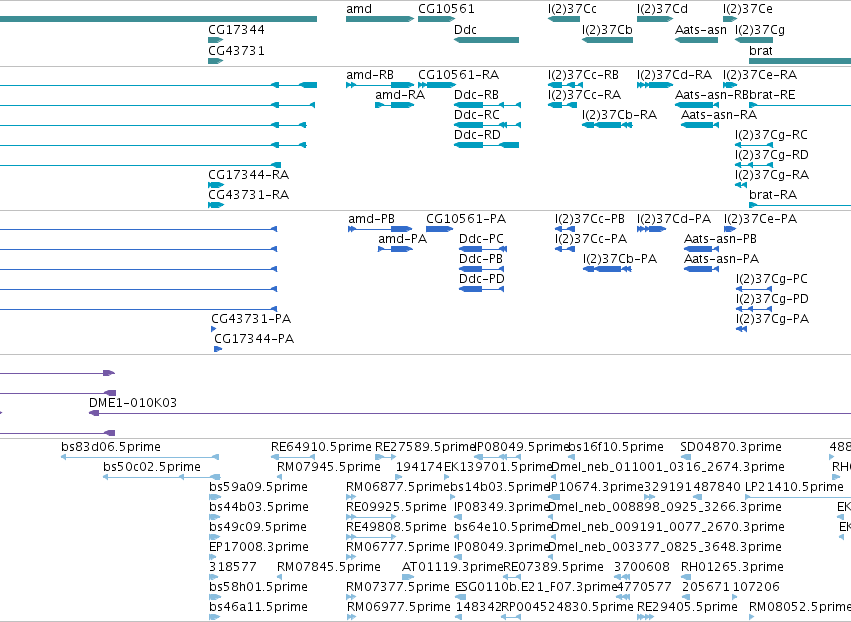
Task: Click the DME1-010K03 clone label
Action: (133, 403)
